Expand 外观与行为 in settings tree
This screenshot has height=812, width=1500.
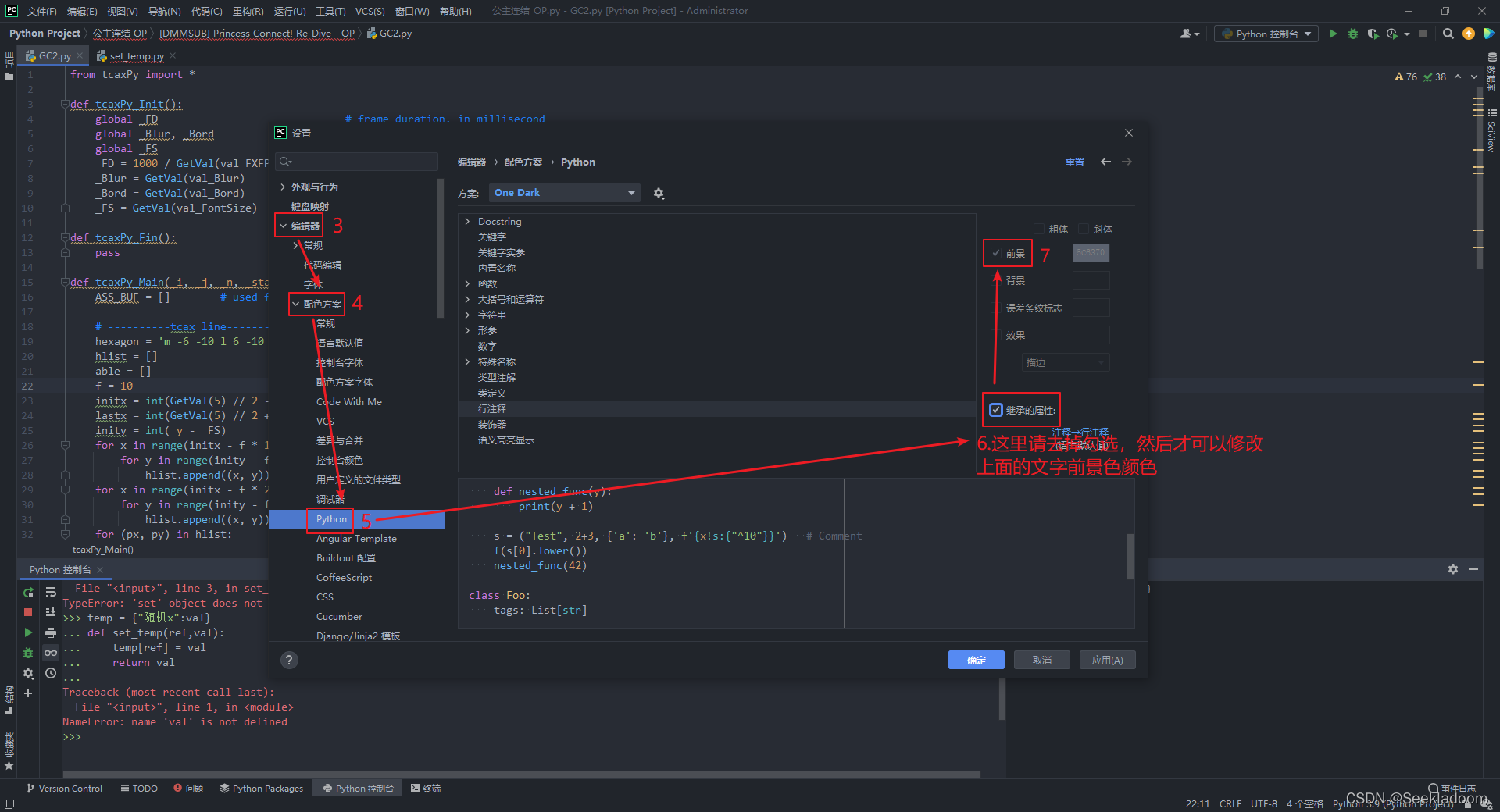point(283,187)
